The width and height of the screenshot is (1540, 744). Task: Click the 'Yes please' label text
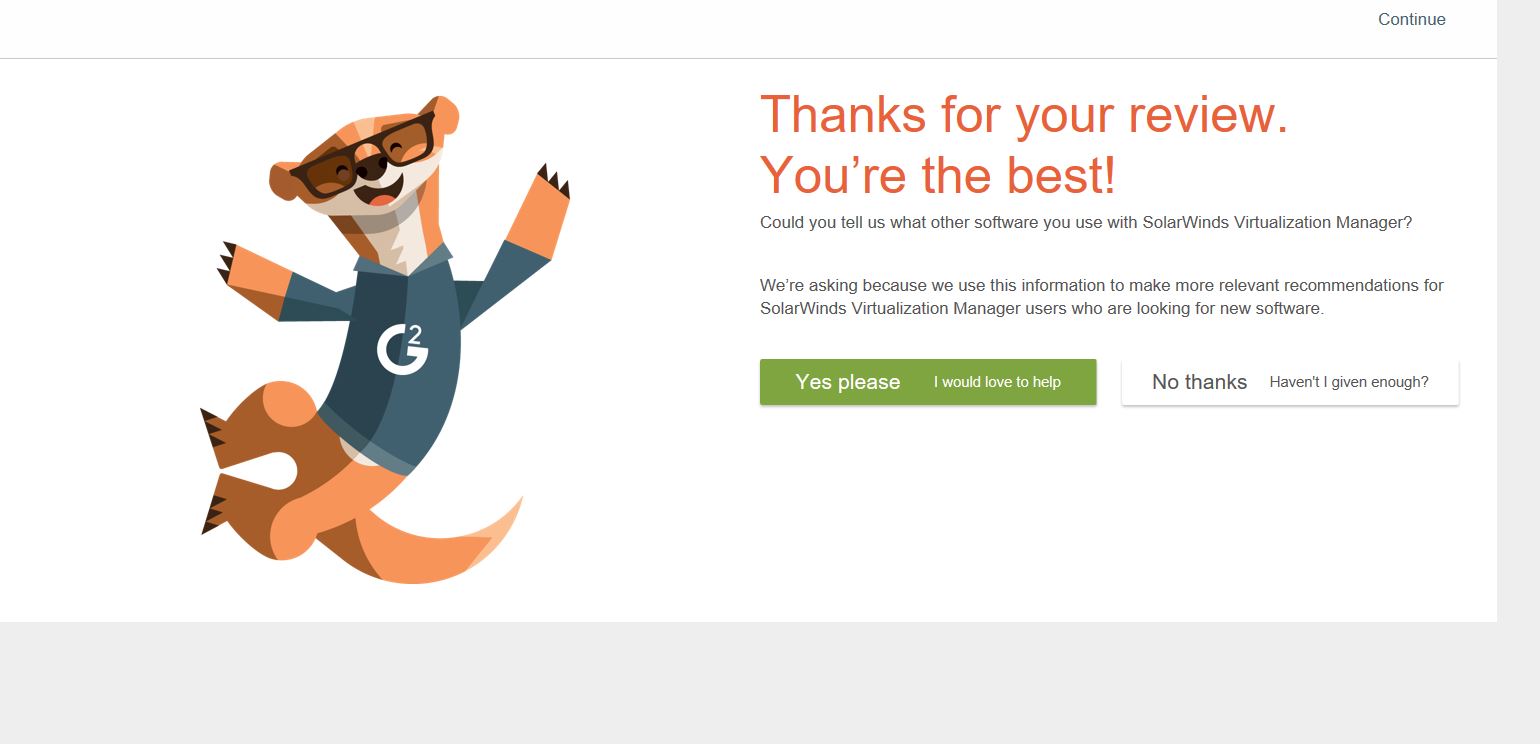coord(848,382)
